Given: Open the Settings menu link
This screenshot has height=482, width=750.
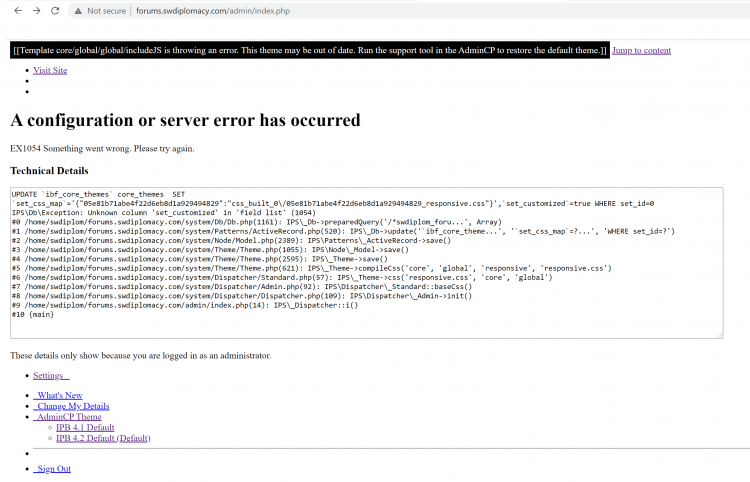Looking at the screenshot, I should tap(50, 375).
